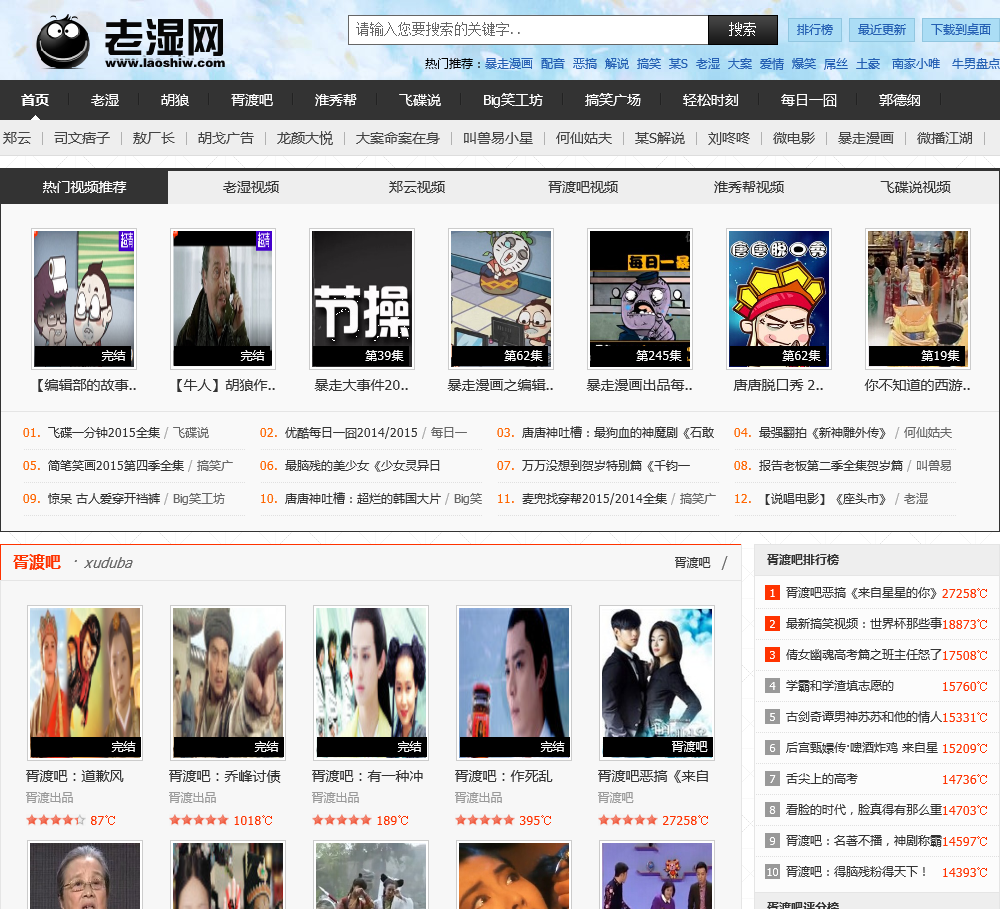
Task: Switch to the 老湿视频 tab
Action: coord(251,187)
